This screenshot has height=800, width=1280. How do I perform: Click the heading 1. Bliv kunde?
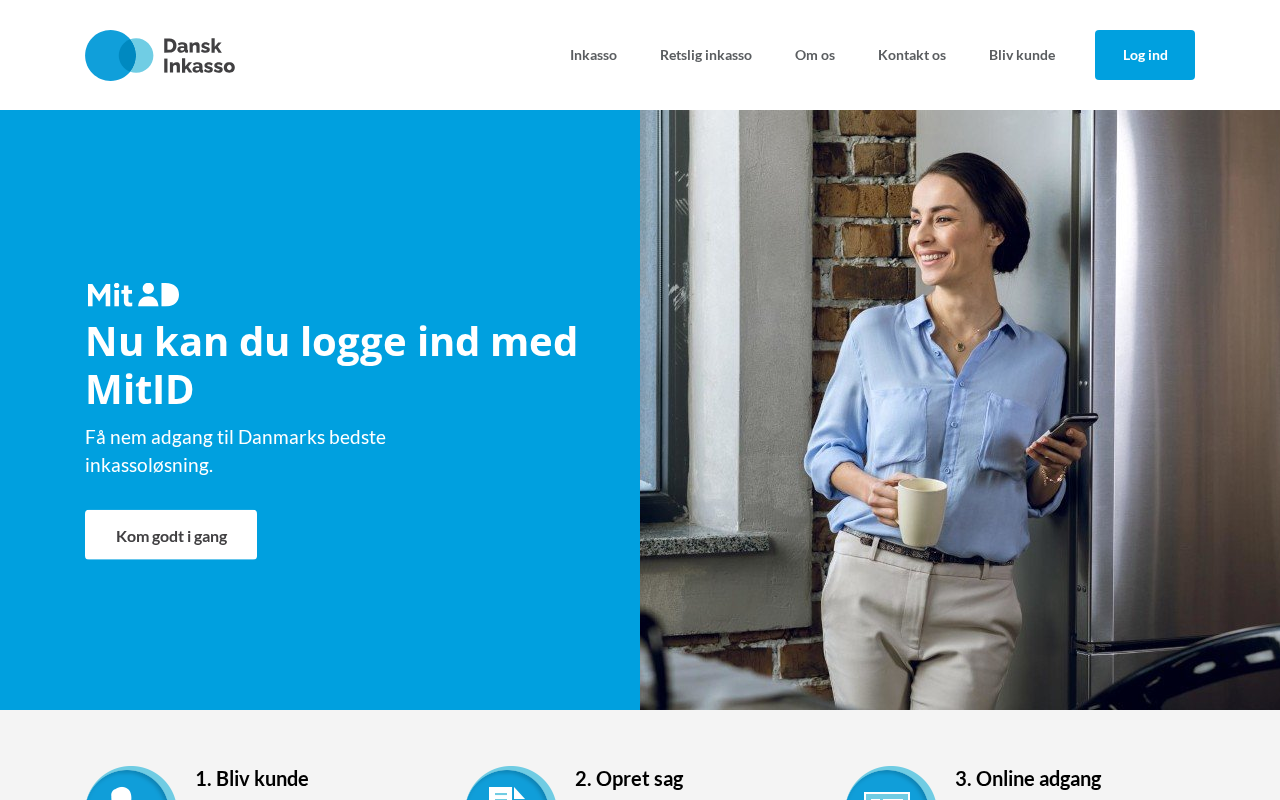252,778
